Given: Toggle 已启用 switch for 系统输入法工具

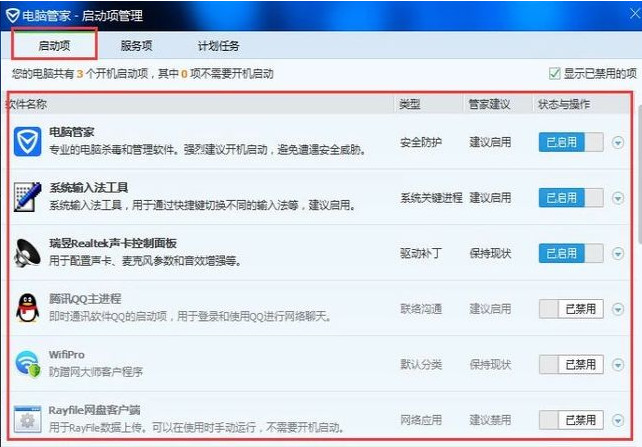Looking at the screenshot, I should pos(571,198).
